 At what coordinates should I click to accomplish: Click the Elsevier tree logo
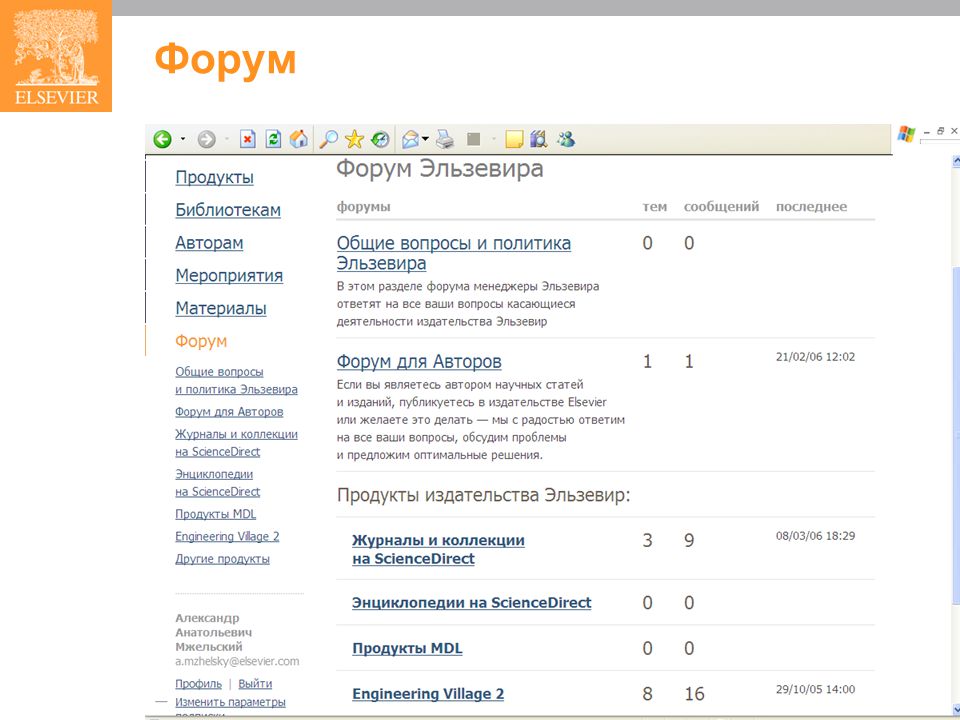[56, 56]
